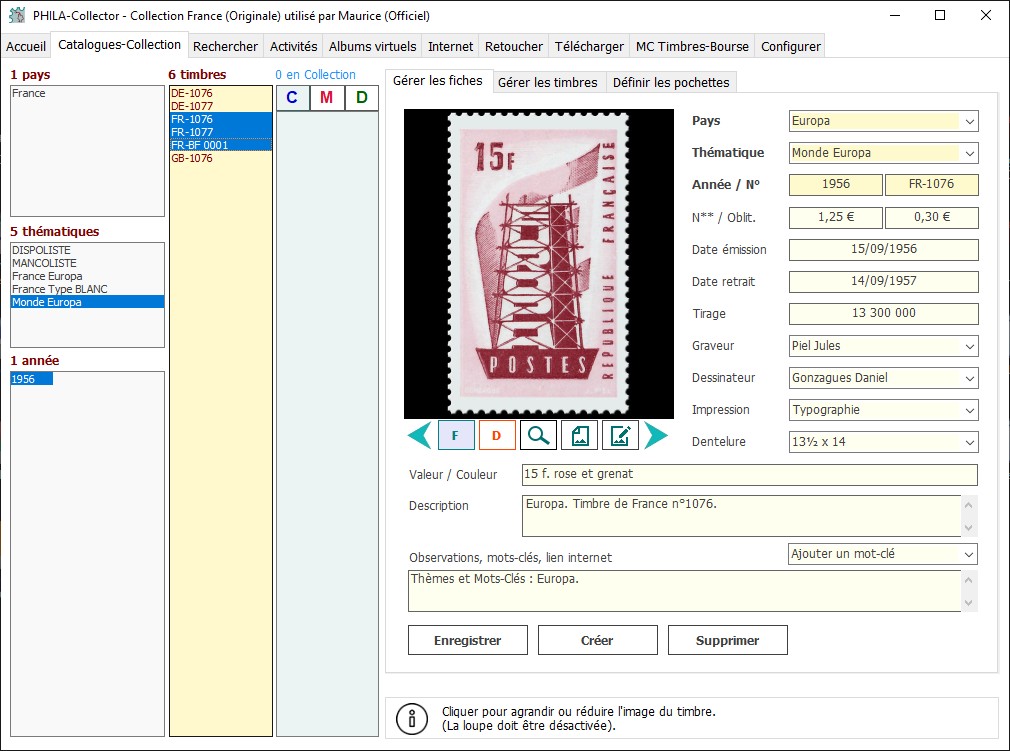The image size is (1010, 751).
Task: Click the Oblit. price field 0,30 €
Action: (931, 218)
